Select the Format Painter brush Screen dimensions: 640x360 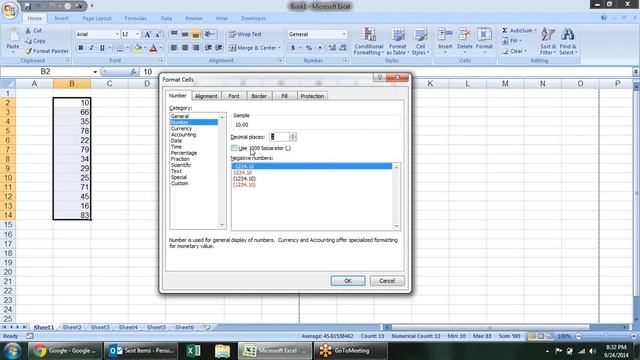(x=28, y=51)
